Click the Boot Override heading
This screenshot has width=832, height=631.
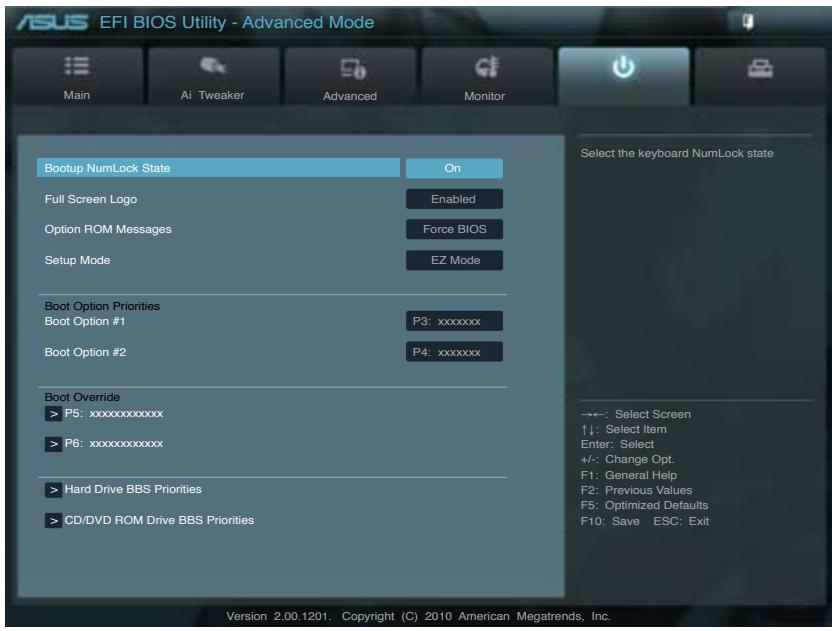(x=82, y=397)
